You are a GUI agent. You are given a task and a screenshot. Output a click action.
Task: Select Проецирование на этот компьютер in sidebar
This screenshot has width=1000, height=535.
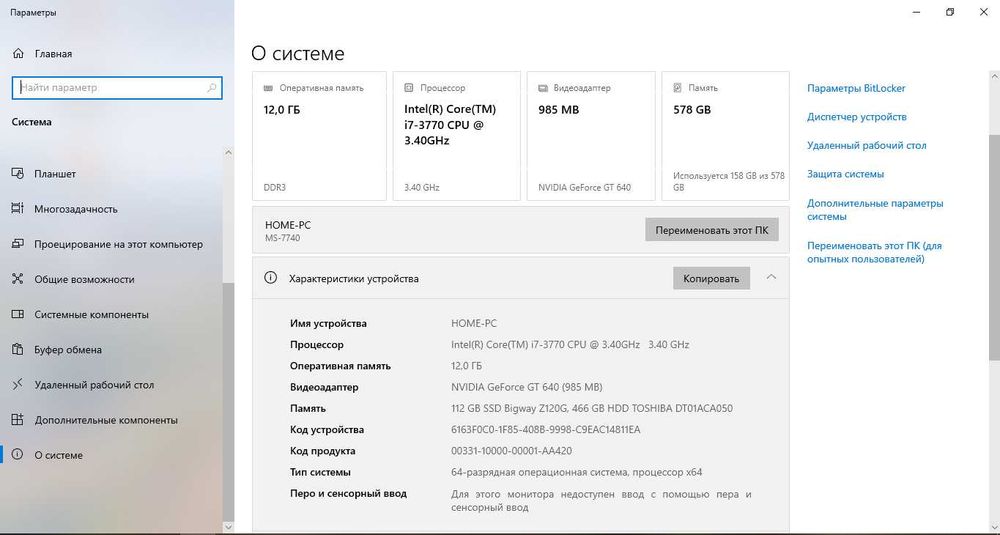pyautogui.click(x=112, y=244)
